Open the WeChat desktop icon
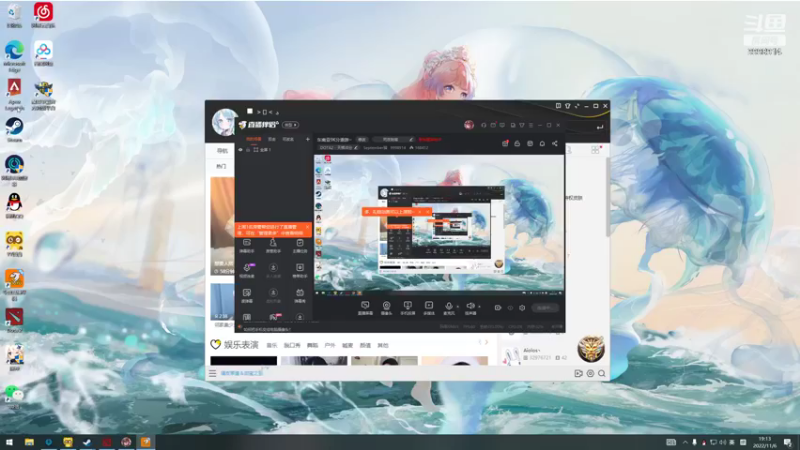 tap(14, 396)
